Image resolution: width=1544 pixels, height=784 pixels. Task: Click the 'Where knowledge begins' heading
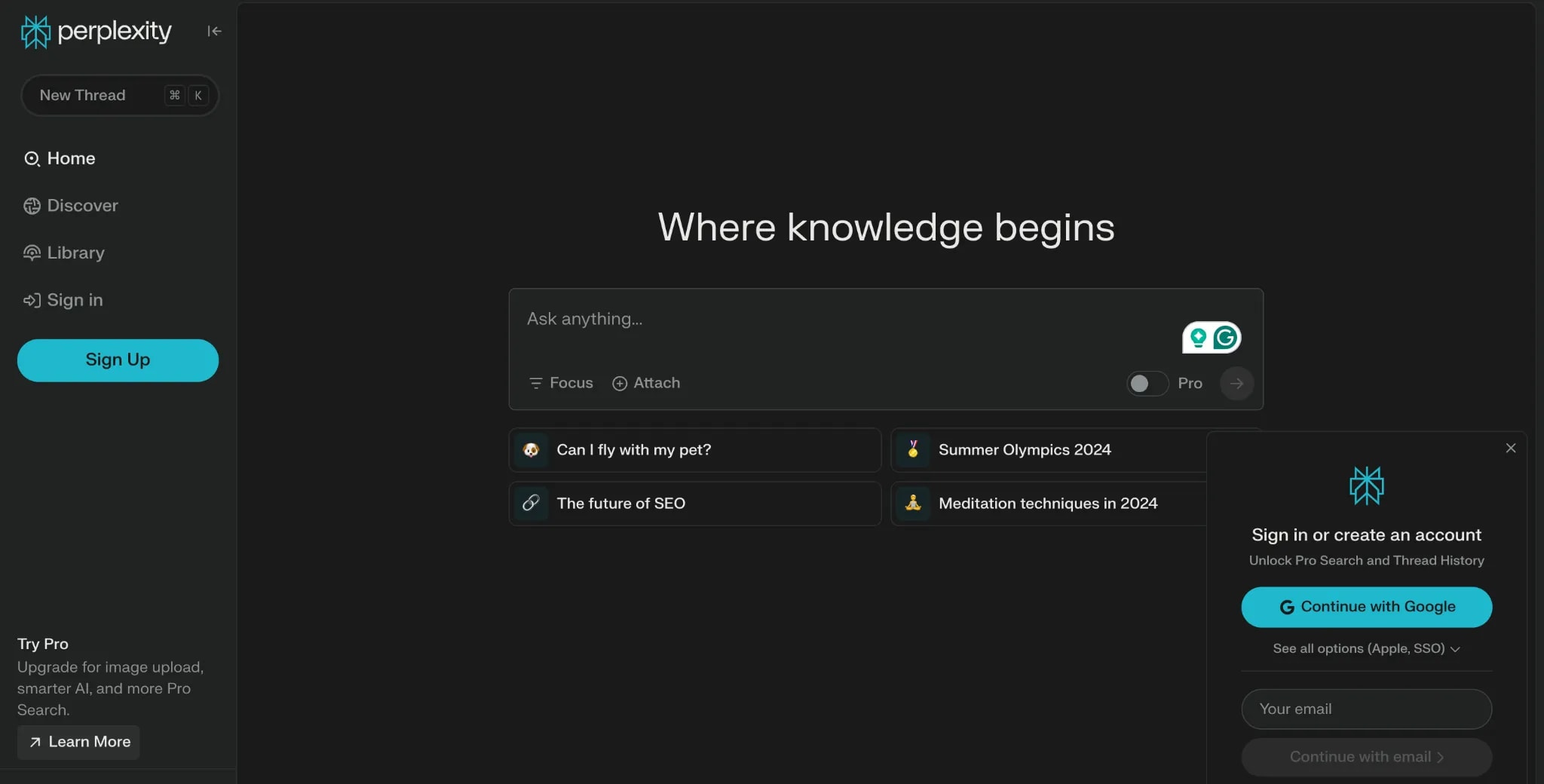[x=886, y=227]
